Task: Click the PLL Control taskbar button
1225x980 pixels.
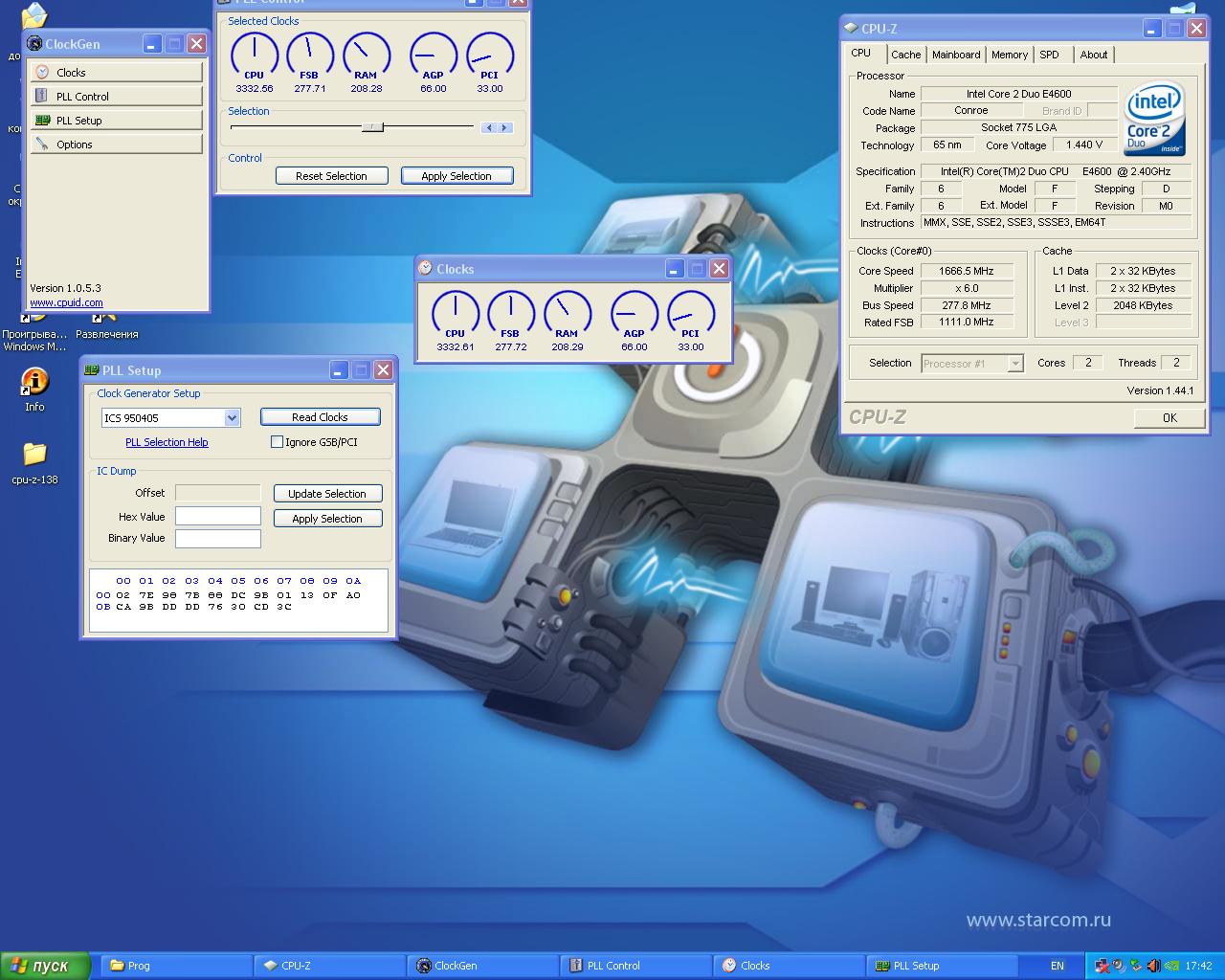Action: tap(636, 966)
